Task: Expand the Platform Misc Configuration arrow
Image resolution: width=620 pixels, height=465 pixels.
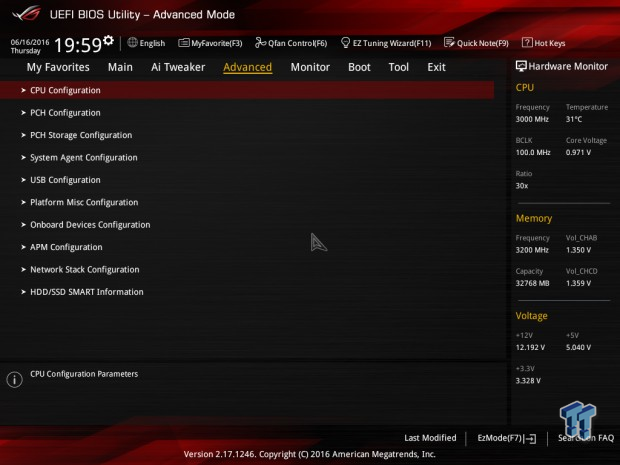Action: [23, 202]
